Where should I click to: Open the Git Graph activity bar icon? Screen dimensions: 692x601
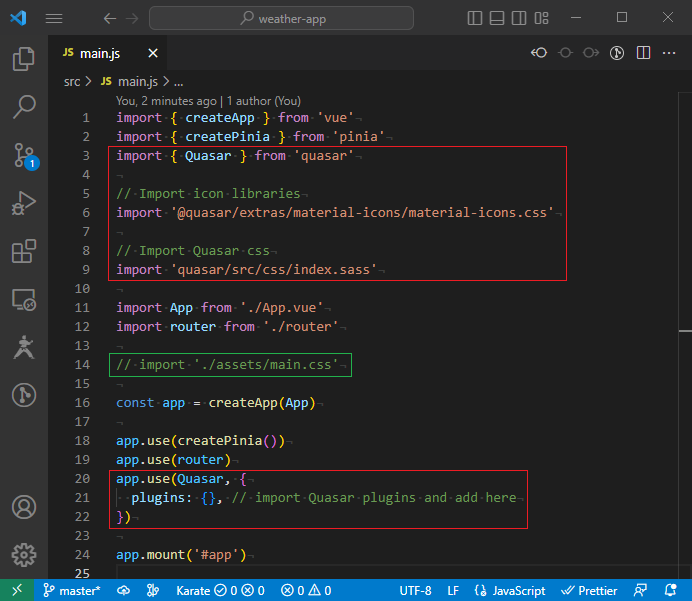click(x=24, y=395)
